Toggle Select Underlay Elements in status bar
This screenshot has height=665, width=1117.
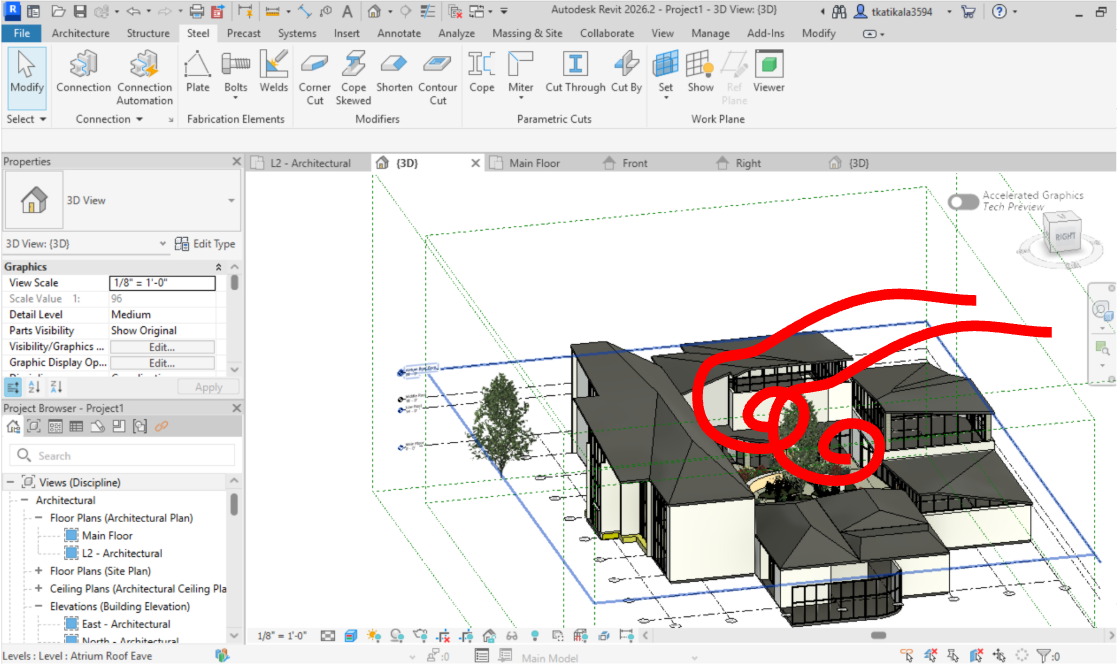tap(930, 655)
